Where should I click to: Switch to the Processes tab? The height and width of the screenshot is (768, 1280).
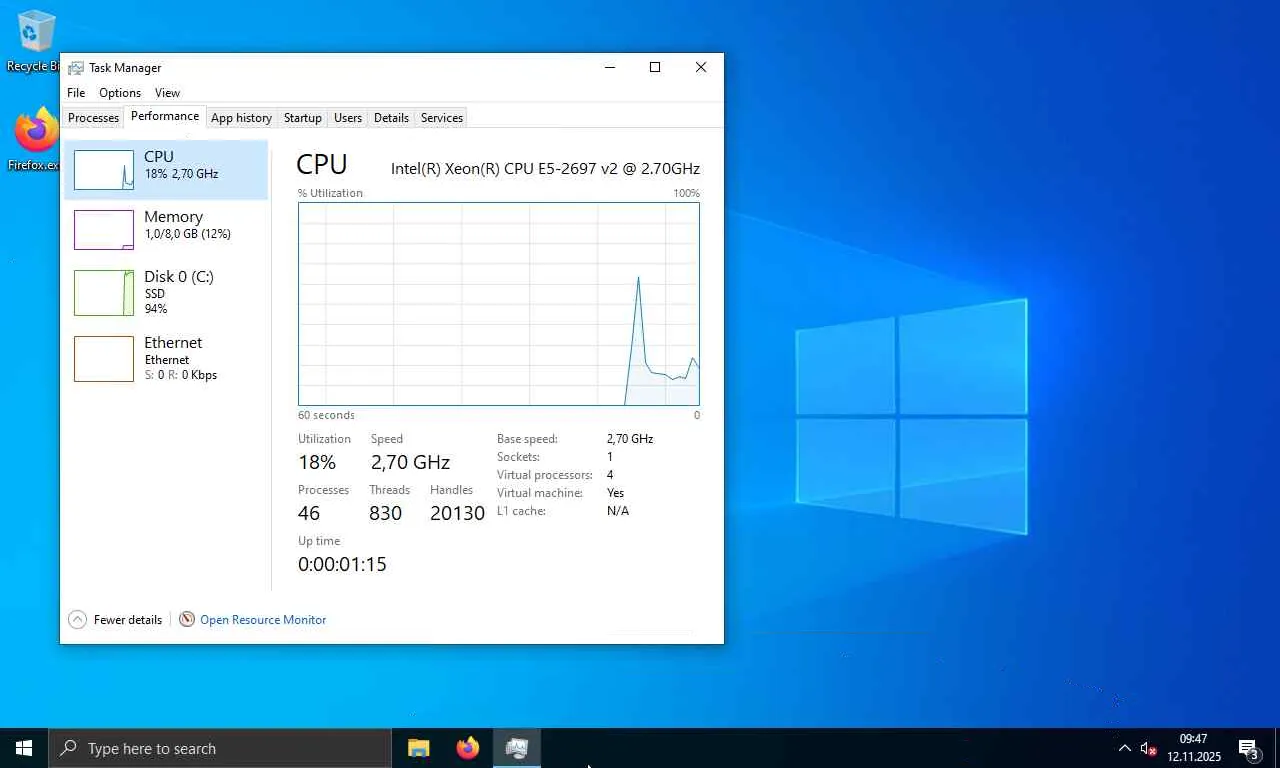coord(94,118)
